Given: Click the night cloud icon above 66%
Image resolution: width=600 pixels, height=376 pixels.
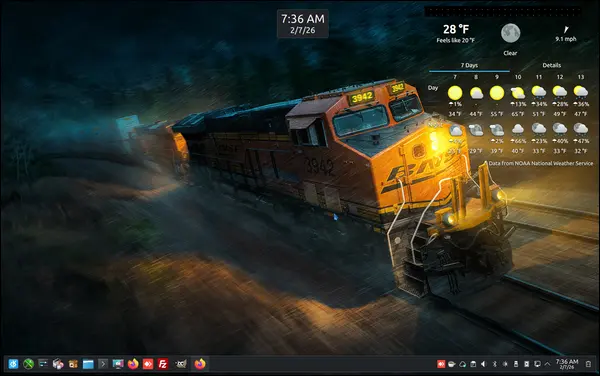Looking at the screenshot, I should (x=518, y=129).
